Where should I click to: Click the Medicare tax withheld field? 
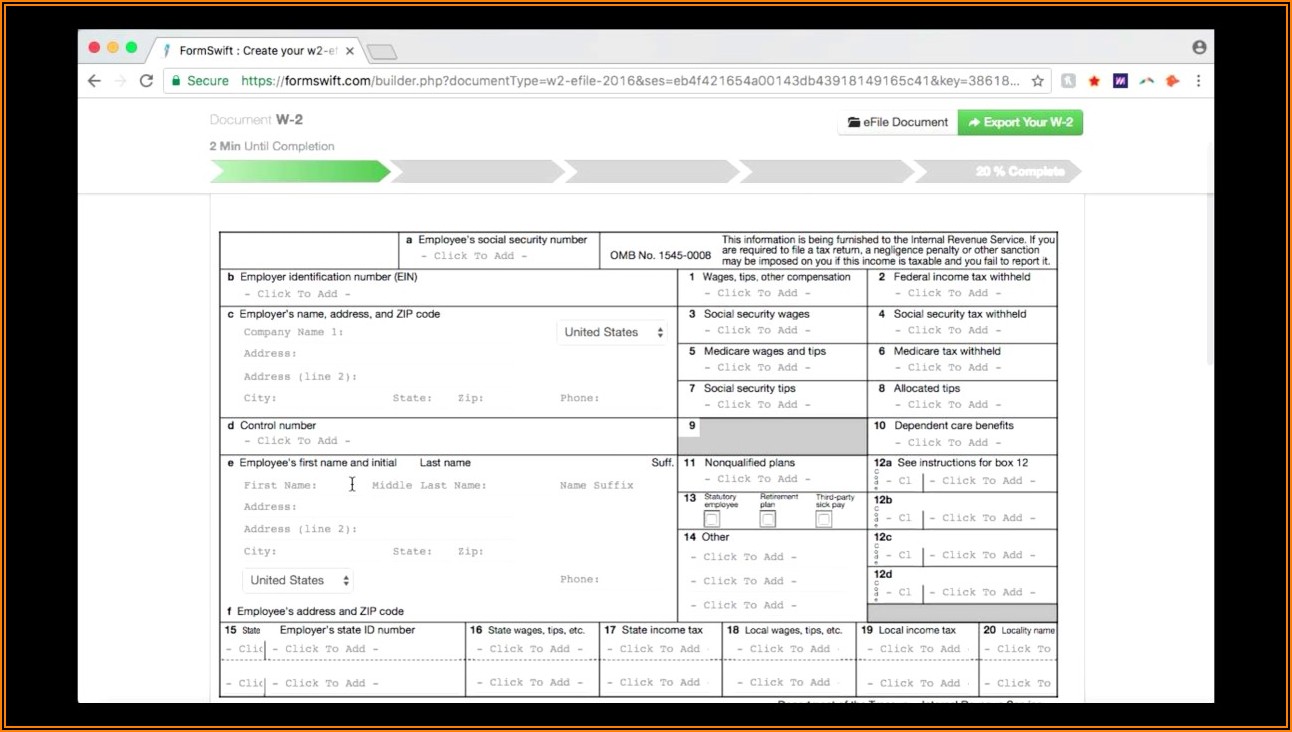click(948, 367)
